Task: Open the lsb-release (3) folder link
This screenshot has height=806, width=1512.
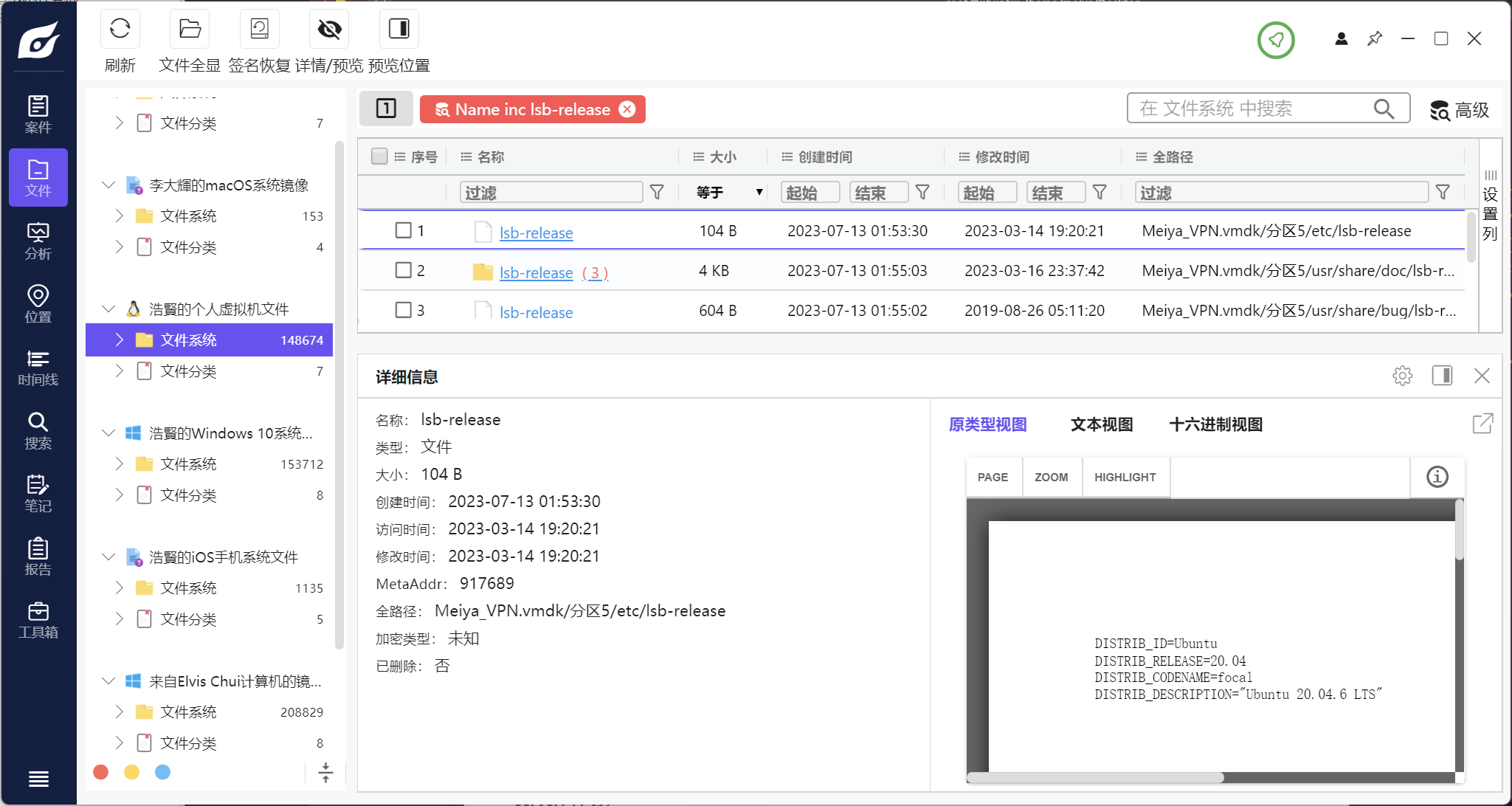Action: tap(536, 272)
